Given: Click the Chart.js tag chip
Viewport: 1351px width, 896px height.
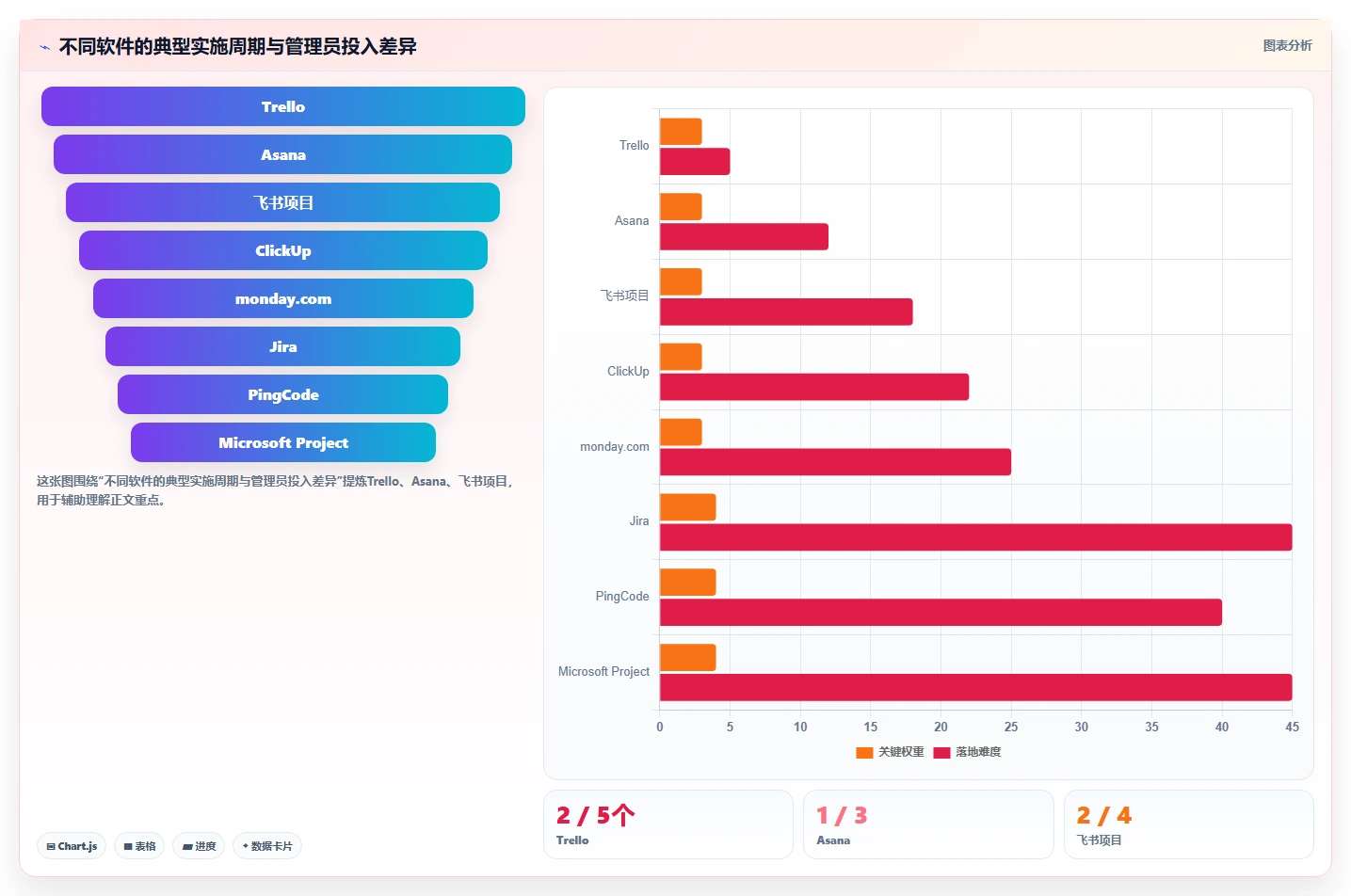Looking at the screenshot, I should tap(72, 846).
